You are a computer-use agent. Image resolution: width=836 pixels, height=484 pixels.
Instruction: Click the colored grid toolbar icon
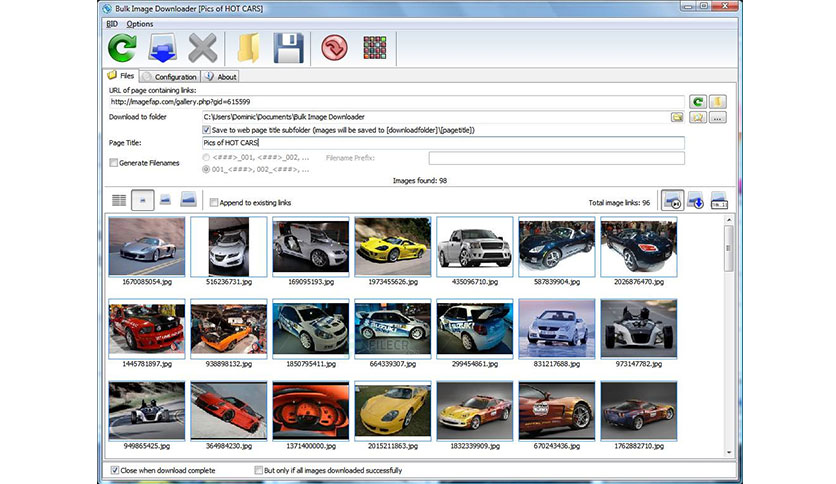375,48
